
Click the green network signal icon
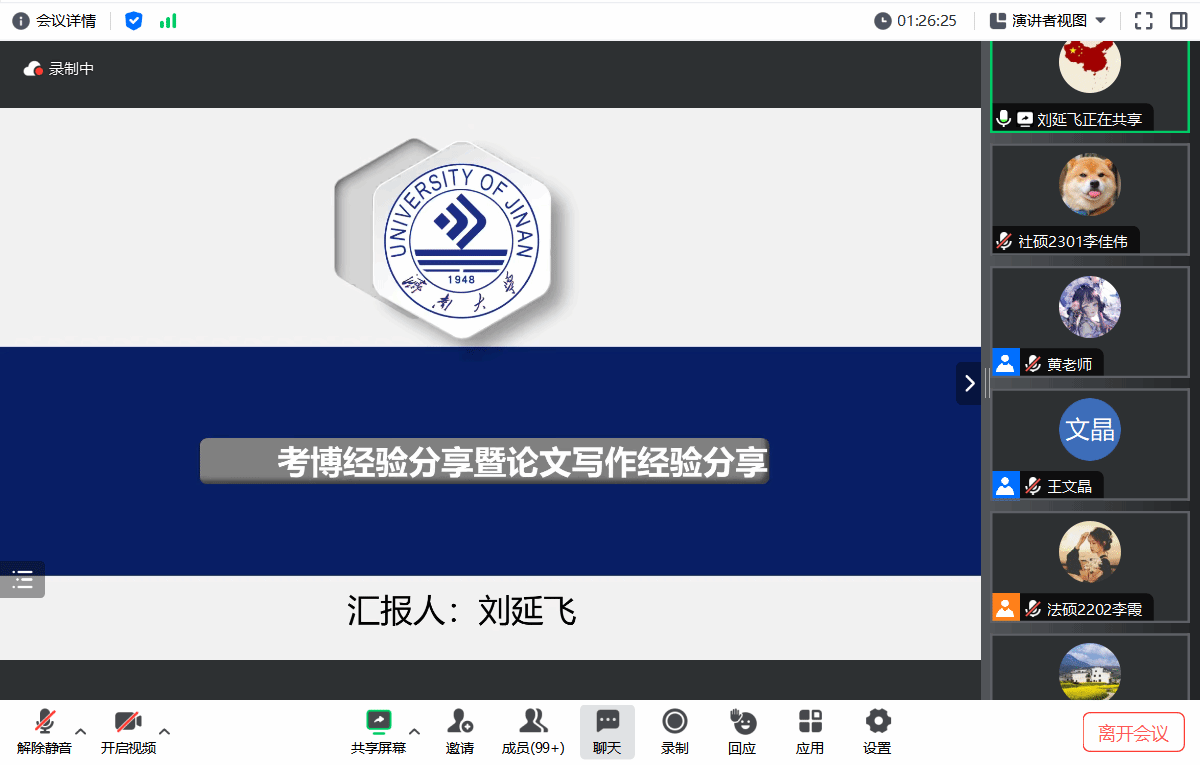click(x=168, y=20)
